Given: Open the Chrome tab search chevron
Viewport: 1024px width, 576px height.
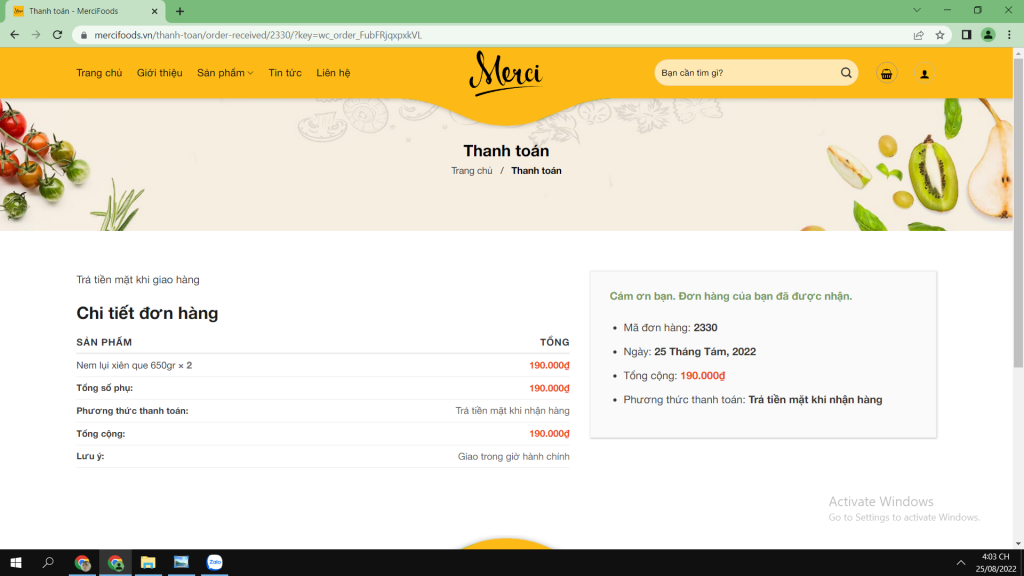Looking at the screenshot, I should pyautogui.click(x=918, y=10).
